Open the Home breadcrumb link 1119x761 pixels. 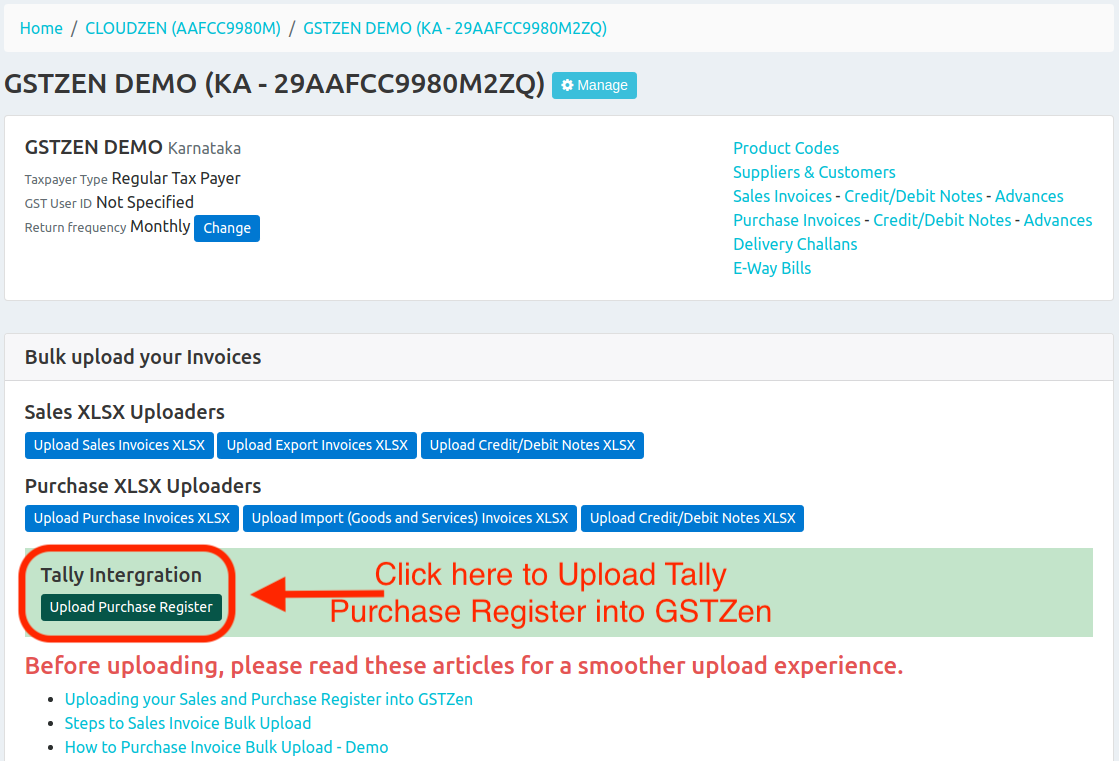coord(41,28)
